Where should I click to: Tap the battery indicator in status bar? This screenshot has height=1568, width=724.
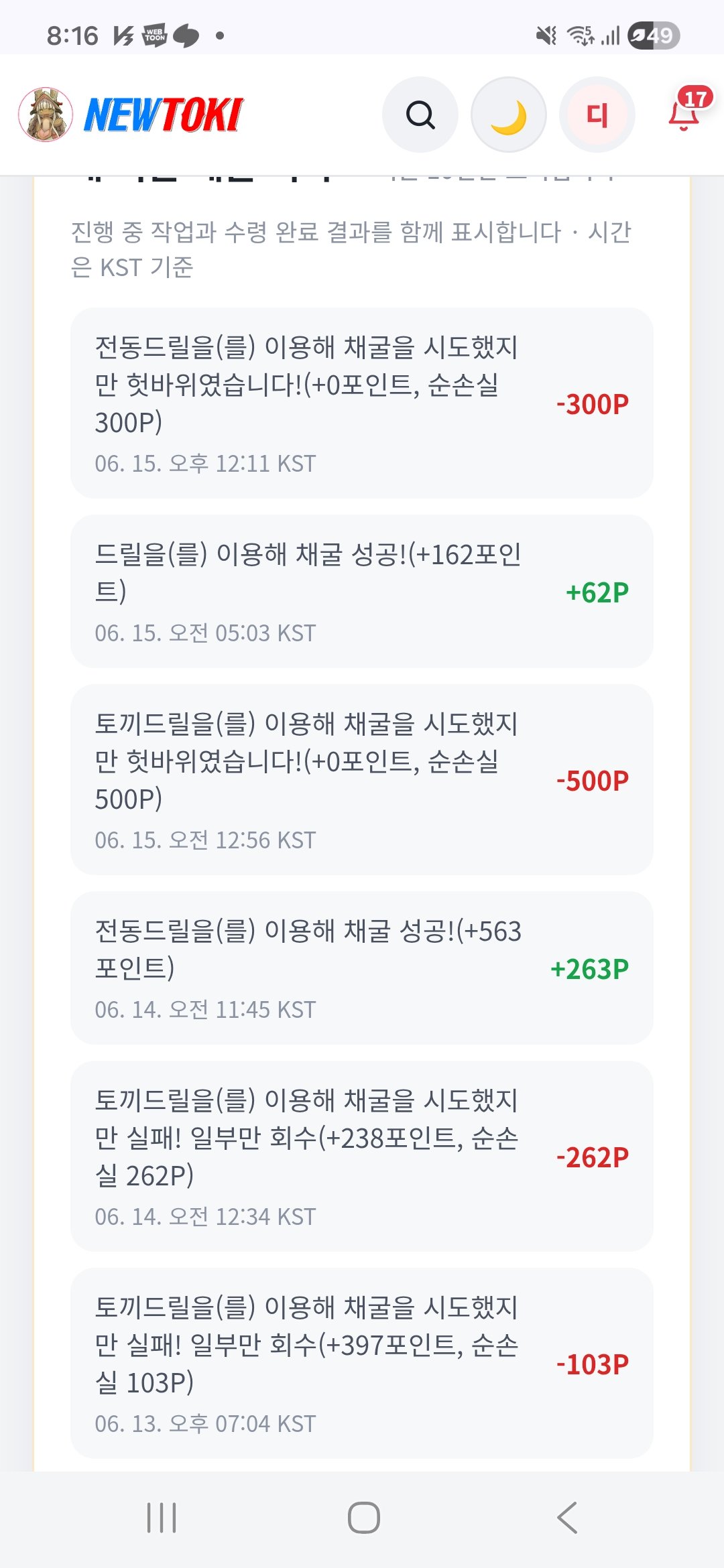coord(654,36)
